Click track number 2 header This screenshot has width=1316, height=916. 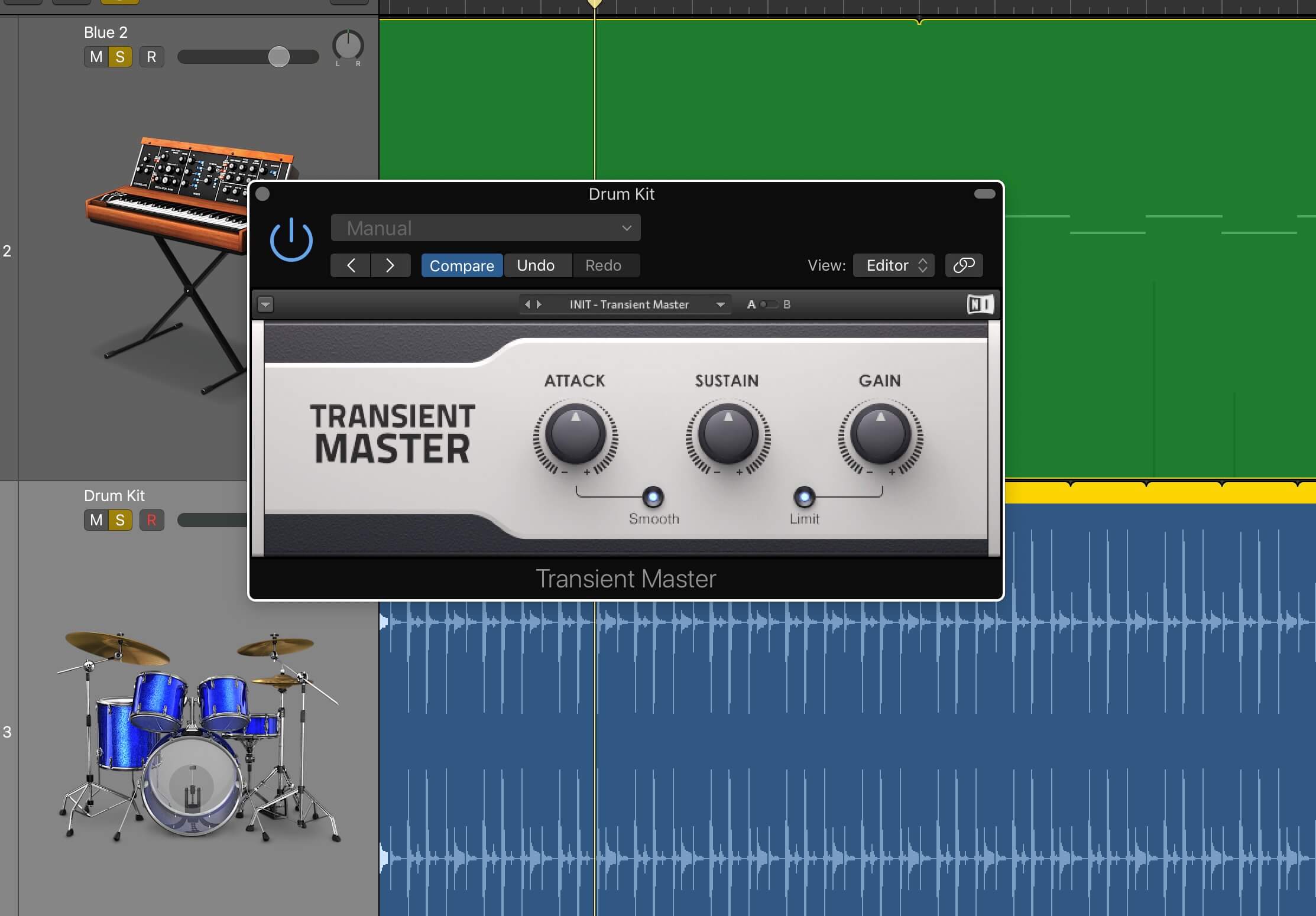pos(7,251)
